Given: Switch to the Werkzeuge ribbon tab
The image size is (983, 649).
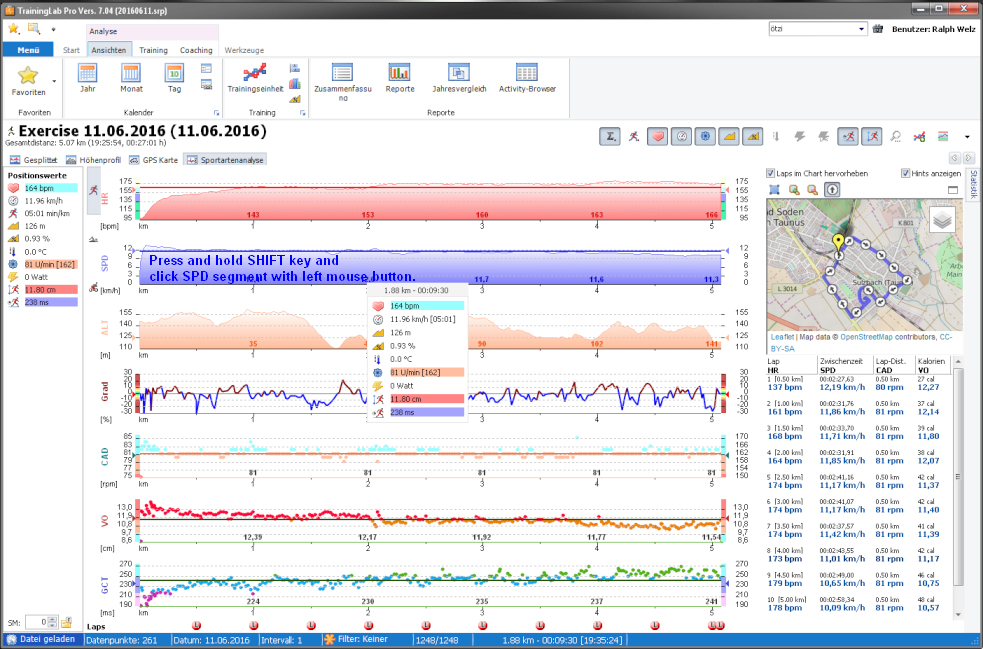Looking at the screenshot, I should tap(244, 50).
